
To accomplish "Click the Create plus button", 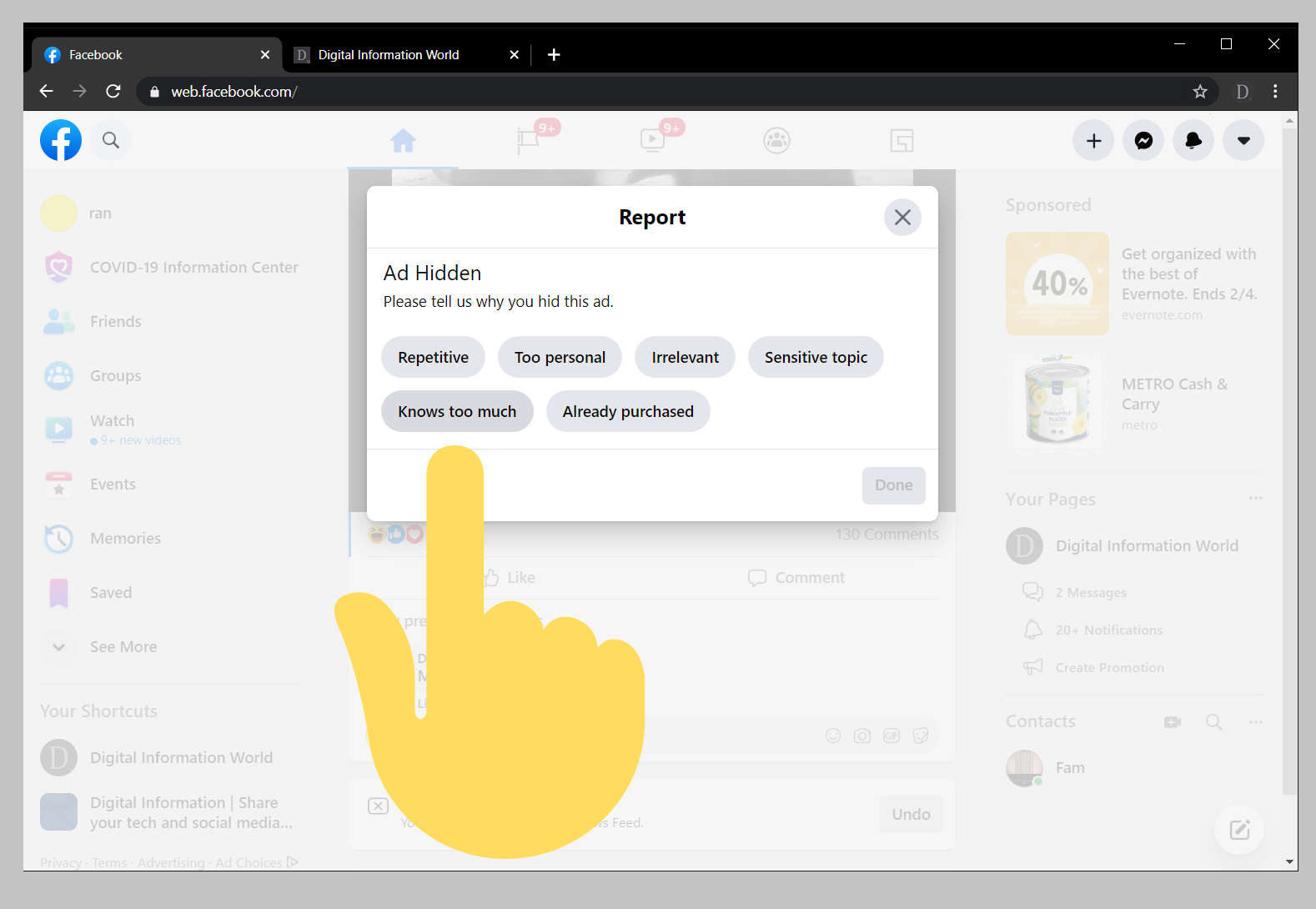I will click(x=1093, y=141).
